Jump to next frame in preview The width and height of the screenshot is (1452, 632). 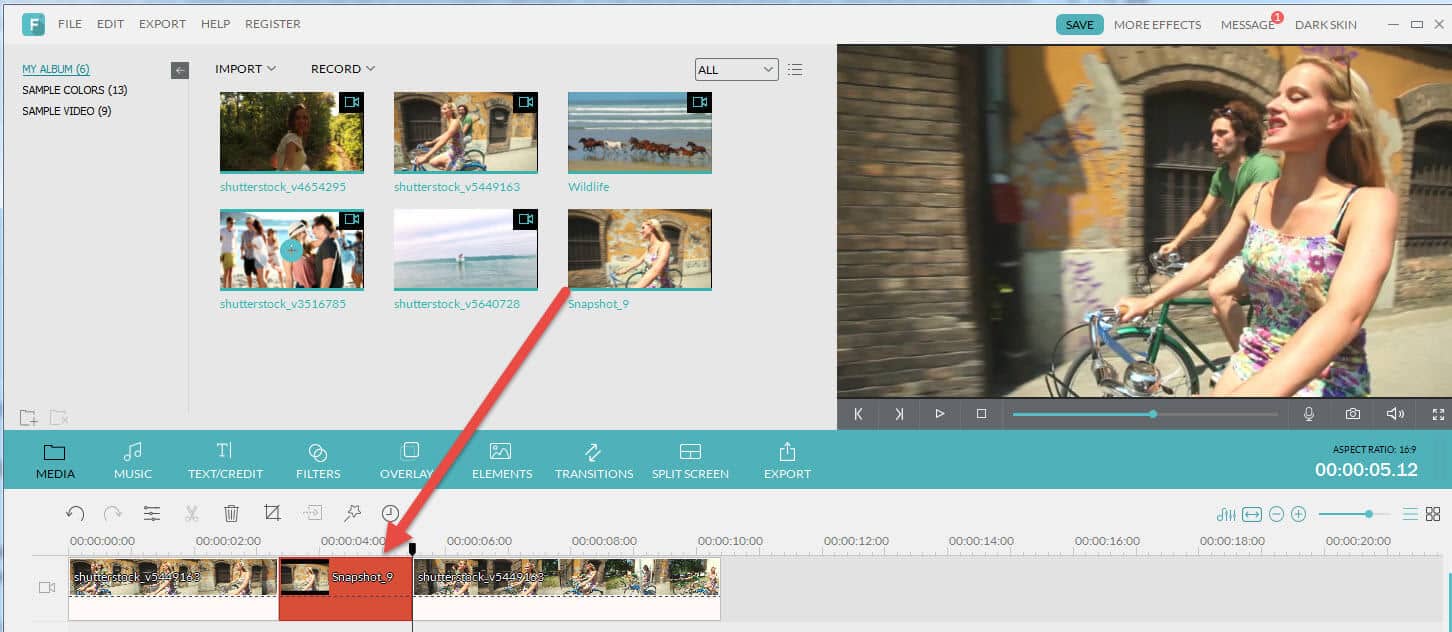899,414
